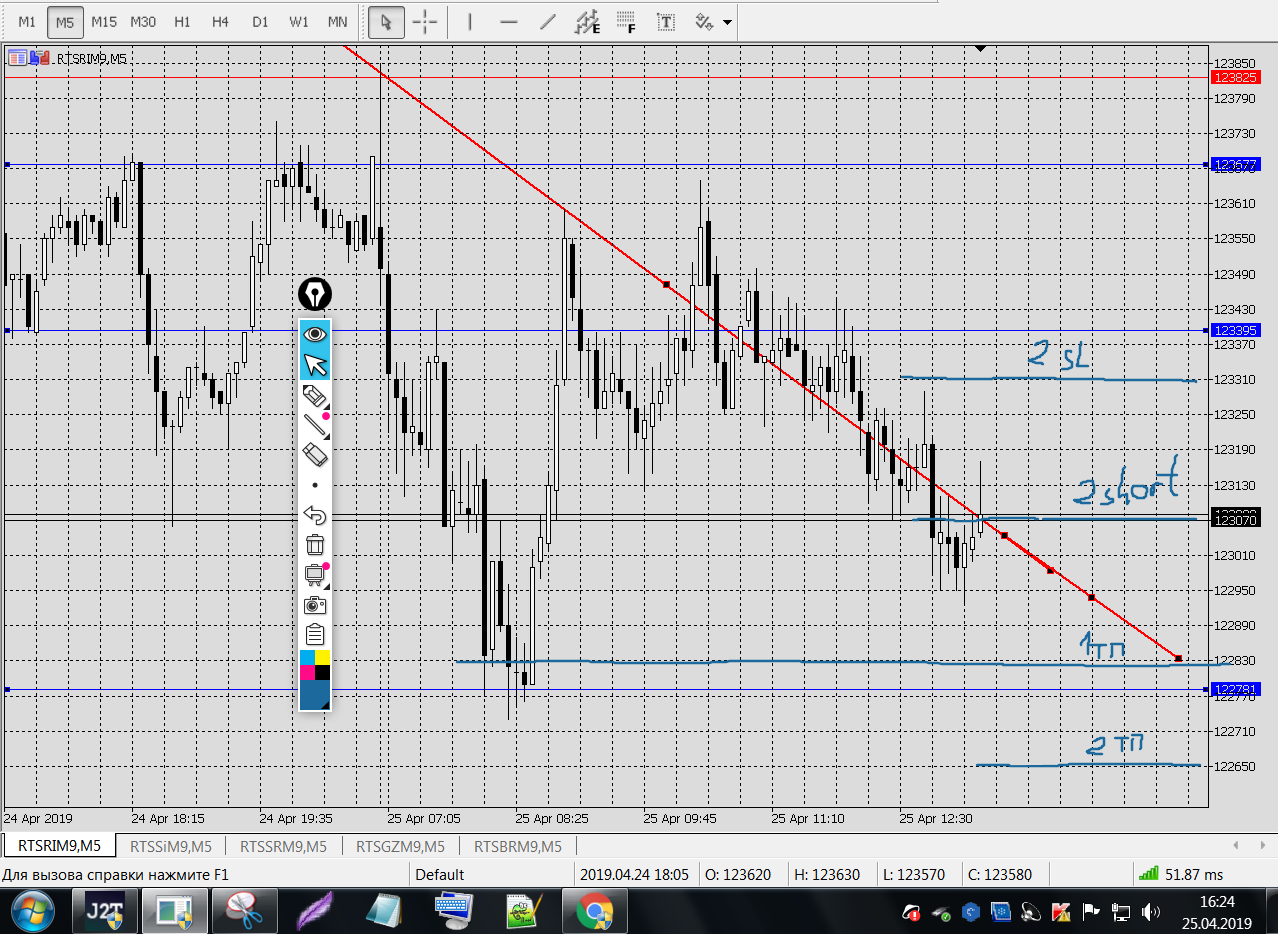
Task: Click the trade panel icon beside chart title
Action: coord(39,58)
